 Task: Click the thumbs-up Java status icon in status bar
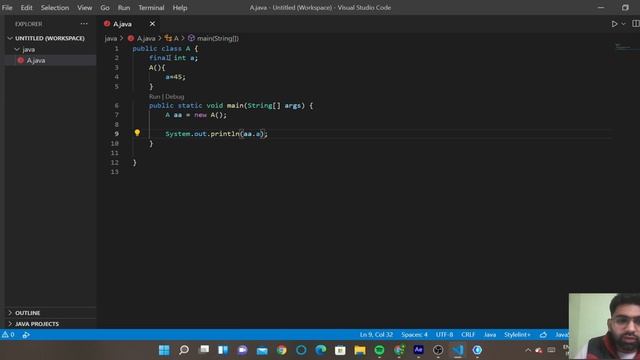(x=543, y=335)
